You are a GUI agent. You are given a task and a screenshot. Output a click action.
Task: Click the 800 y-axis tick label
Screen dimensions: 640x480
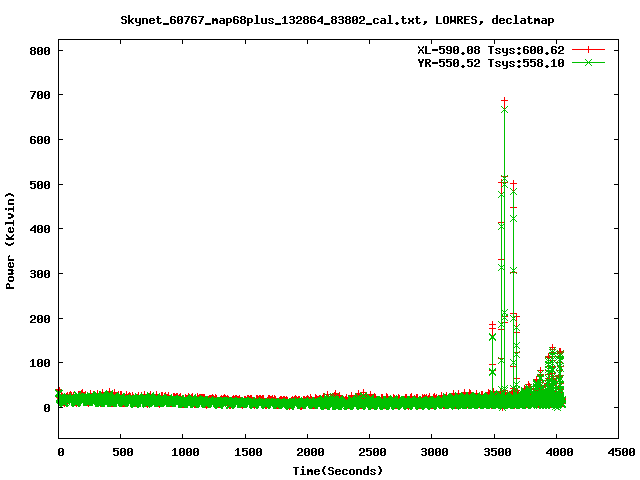click(40, 51)
